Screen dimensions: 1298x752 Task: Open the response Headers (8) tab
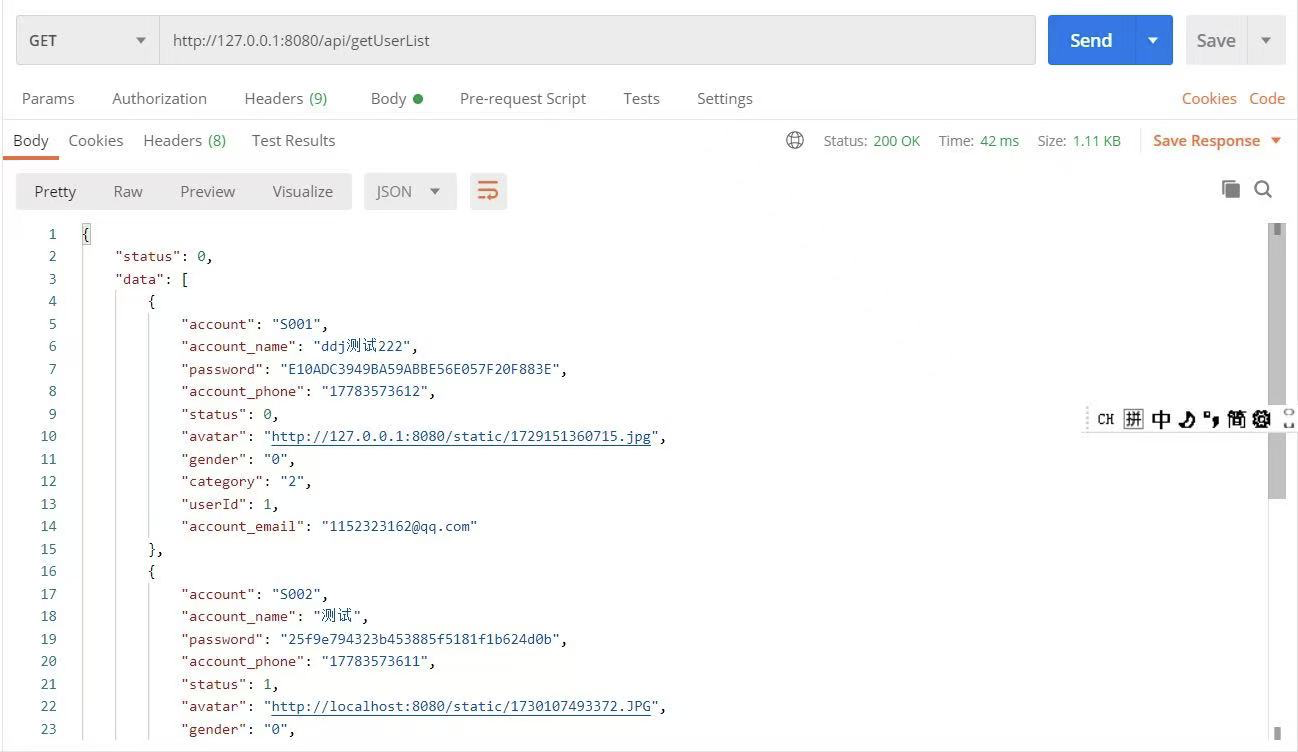point(184,140)
